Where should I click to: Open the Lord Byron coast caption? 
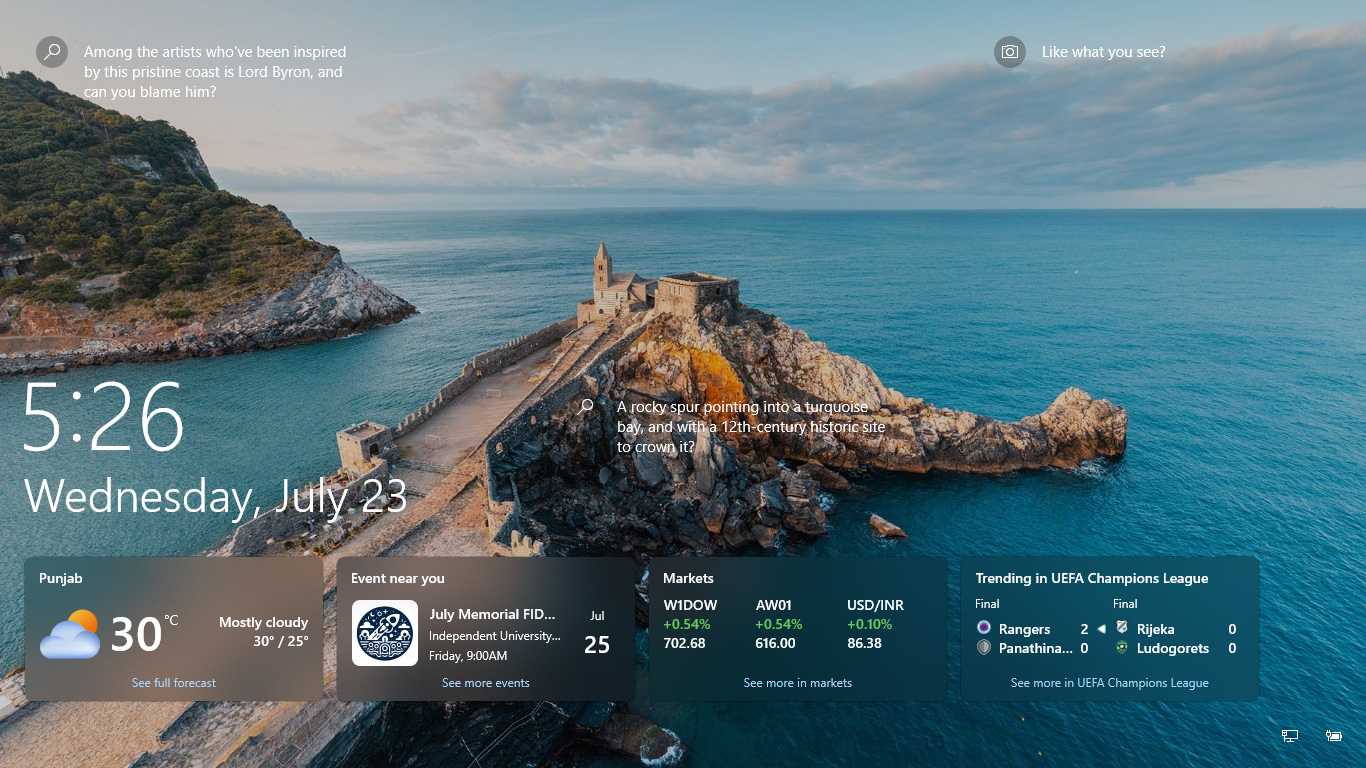(215, 72)
